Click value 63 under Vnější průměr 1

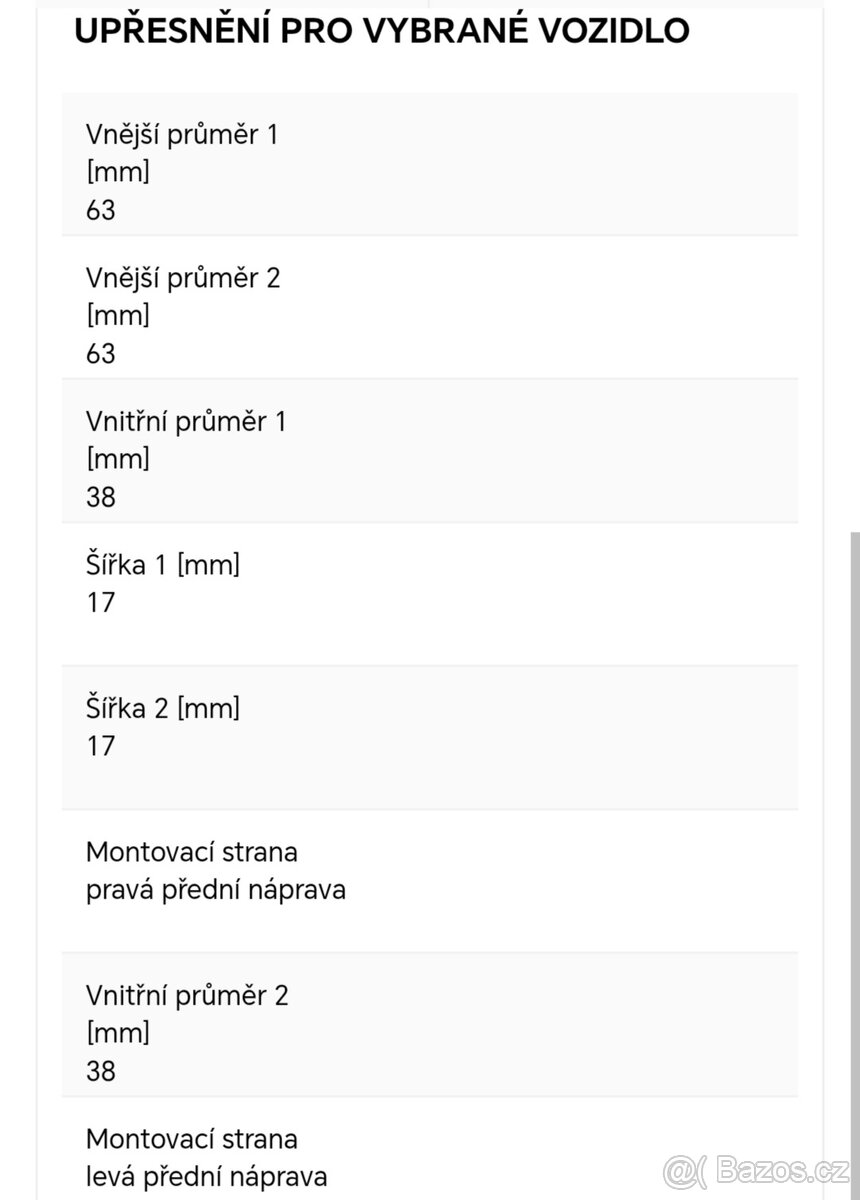tap(101, 210)
